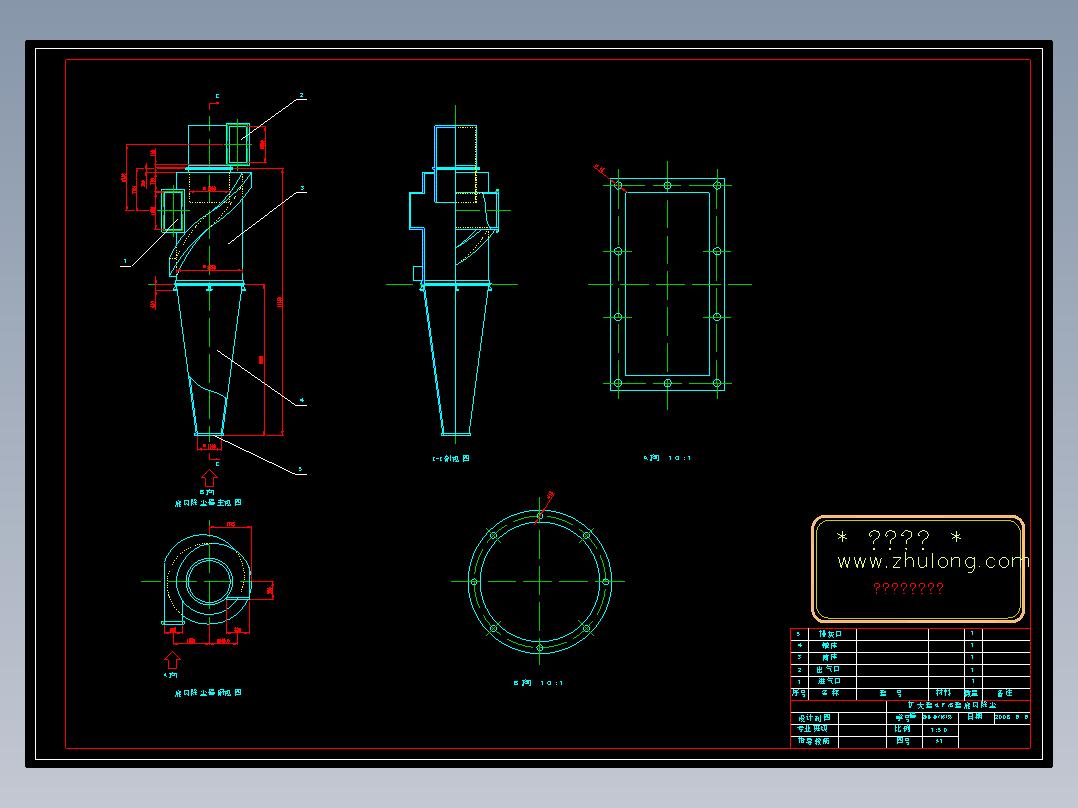Click the '指导教师' cell in the title block
Image resolution: width=1078 pixels, height=808 pixels.
click(x=814, y=742)
